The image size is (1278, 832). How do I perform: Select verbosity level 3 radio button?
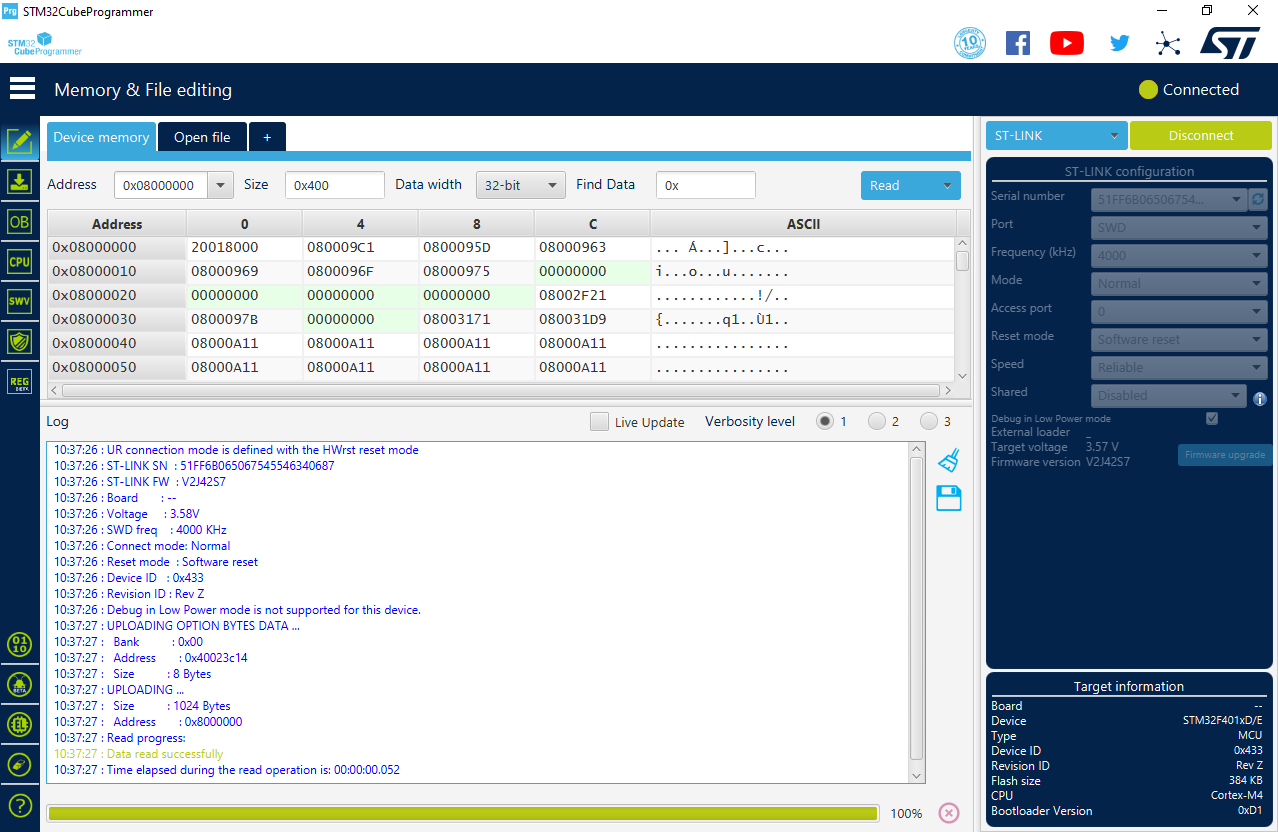pyautogui.click(x=929, y=421)
